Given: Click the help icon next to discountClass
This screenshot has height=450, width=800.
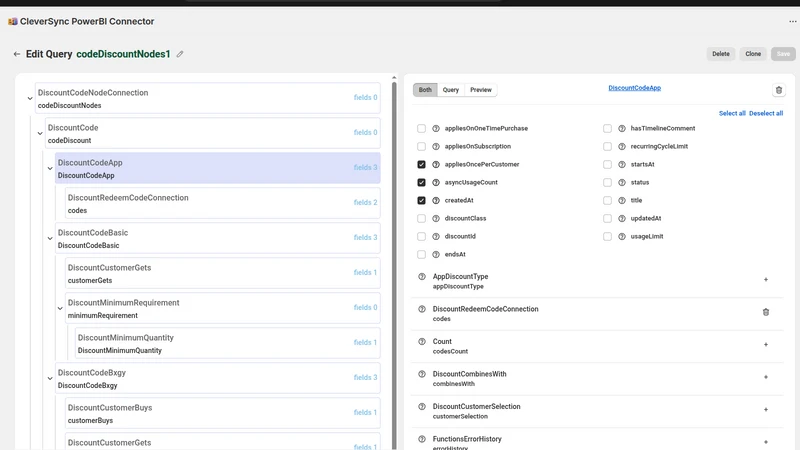Looking at the screenshot, I should click(436, 218).
